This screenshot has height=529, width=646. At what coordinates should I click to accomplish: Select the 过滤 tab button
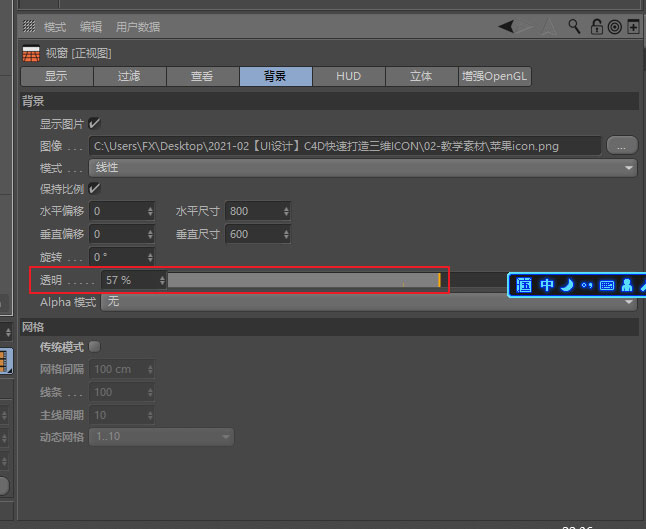tap(129, 76)
